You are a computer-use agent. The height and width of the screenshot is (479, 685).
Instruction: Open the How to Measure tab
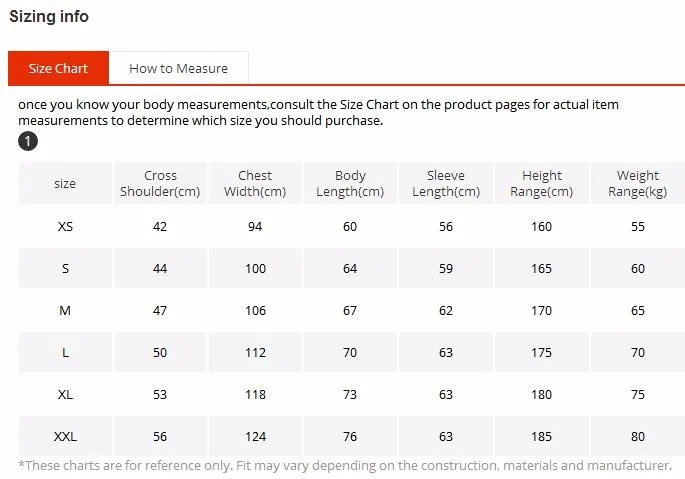178,68
